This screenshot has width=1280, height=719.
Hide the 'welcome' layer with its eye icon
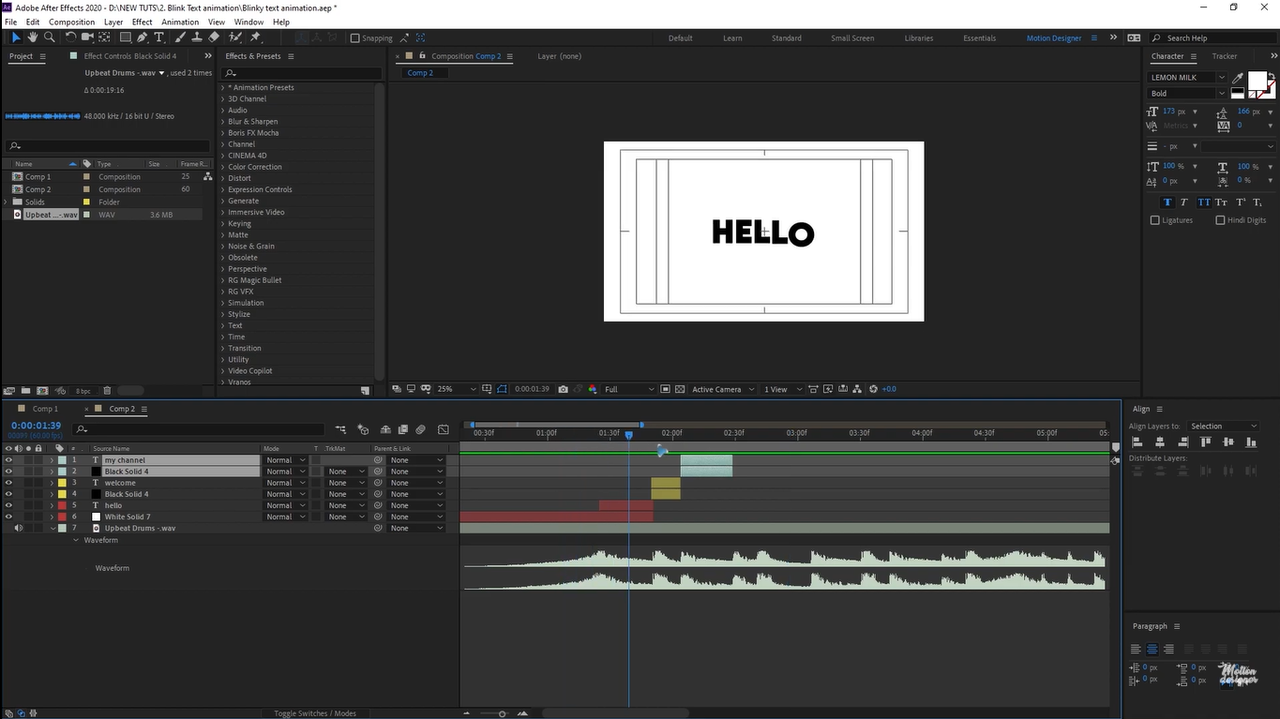click(x=9, y=483)
